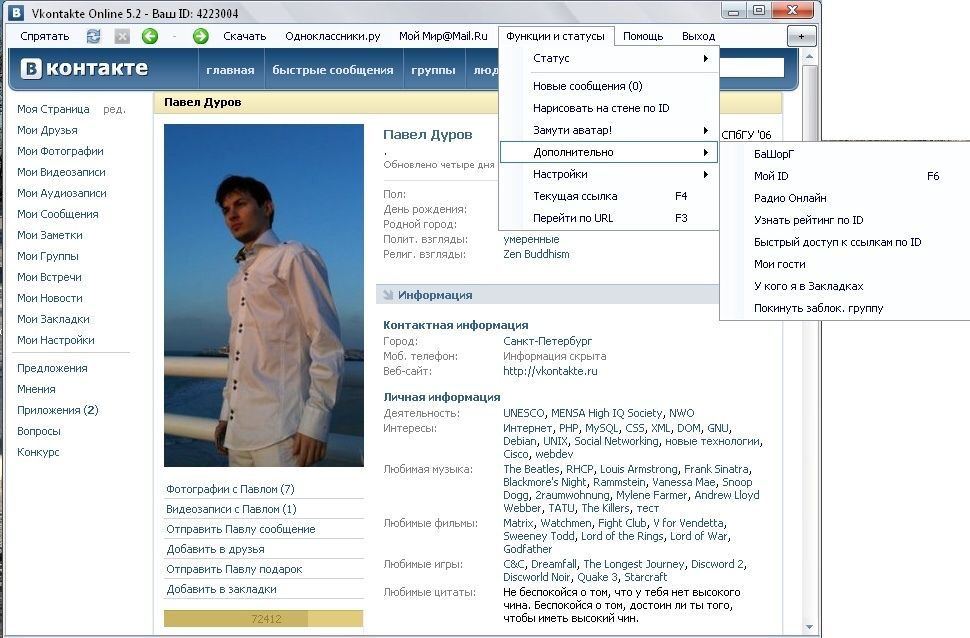The width and height of the screenshot is (970, 638).
Task: Click Отправить Павлу сообщение
Action: point(241,529)
